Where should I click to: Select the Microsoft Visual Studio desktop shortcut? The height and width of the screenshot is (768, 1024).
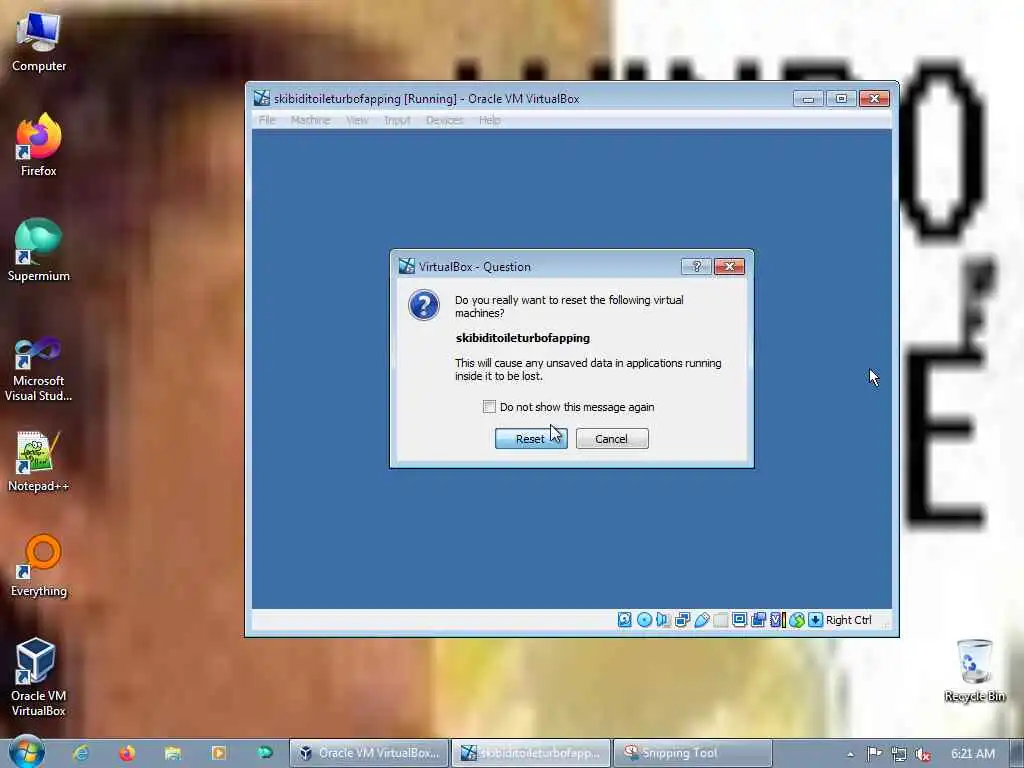[x=39, y=369]
